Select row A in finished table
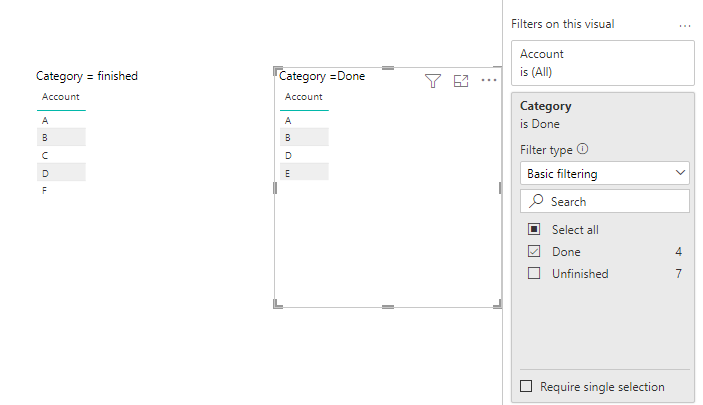Screen dimensions: 703x405 (61, 120)
